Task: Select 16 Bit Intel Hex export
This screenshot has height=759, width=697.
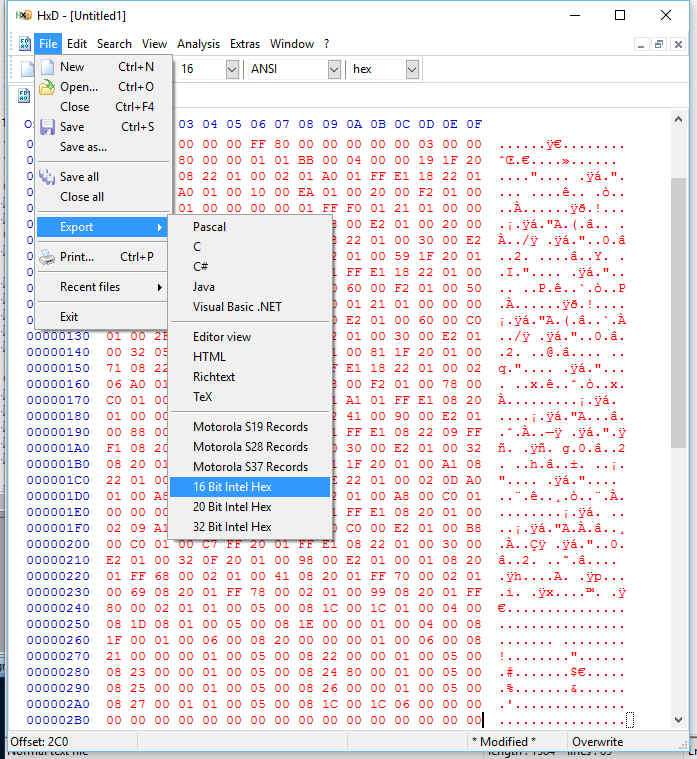Action: (250, 487)
